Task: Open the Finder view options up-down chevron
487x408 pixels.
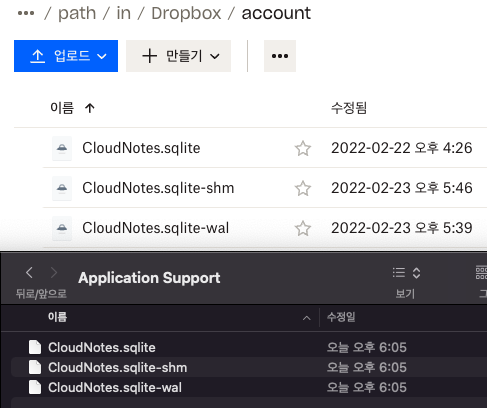Action: [x=416, y=273]
